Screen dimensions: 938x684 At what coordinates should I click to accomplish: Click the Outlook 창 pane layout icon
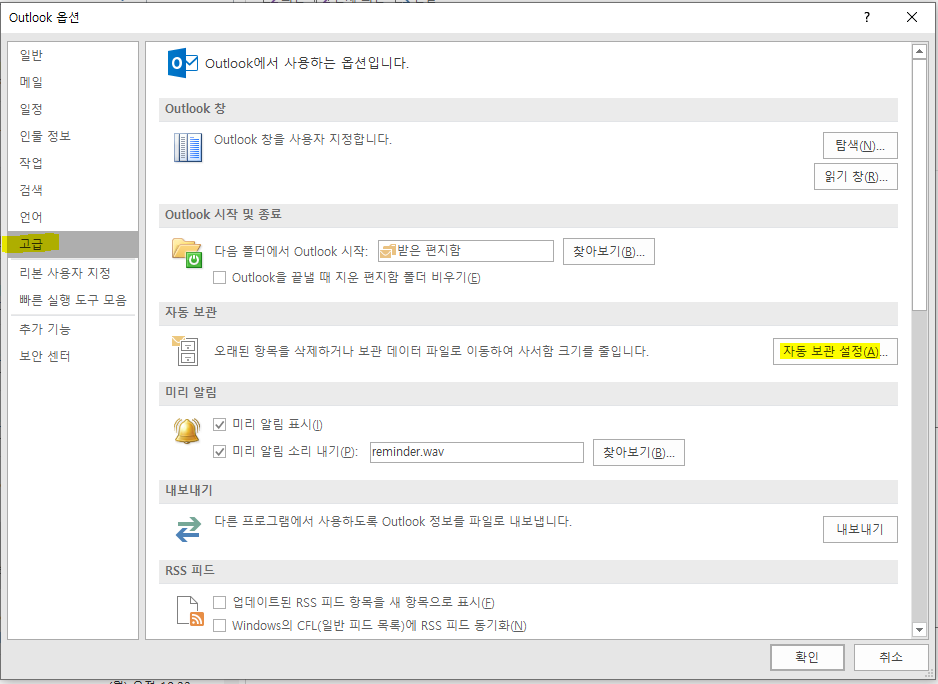(x=188, y=148)
